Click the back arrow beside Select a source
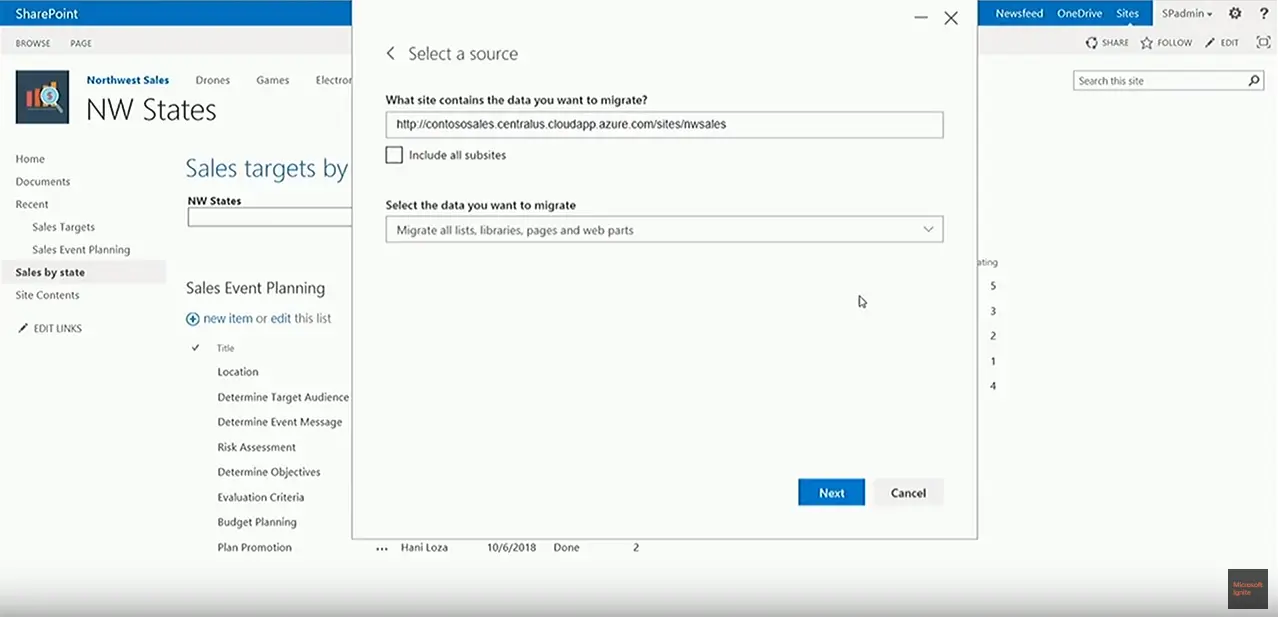 click(391, 54)
